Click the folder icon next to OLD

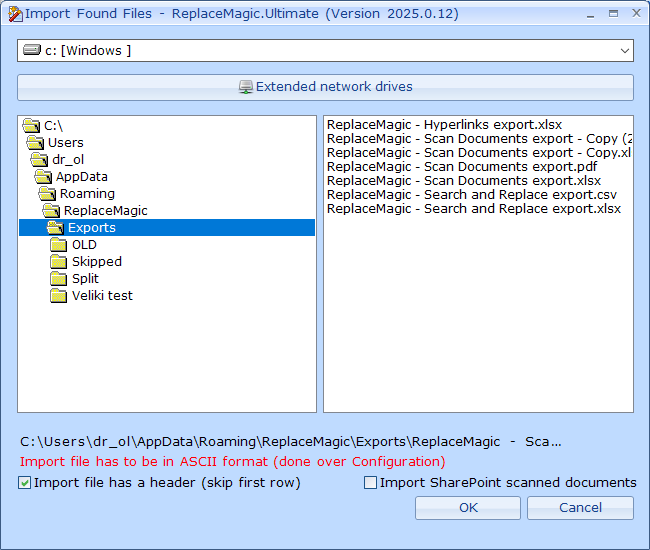click(x=57, y=245)
